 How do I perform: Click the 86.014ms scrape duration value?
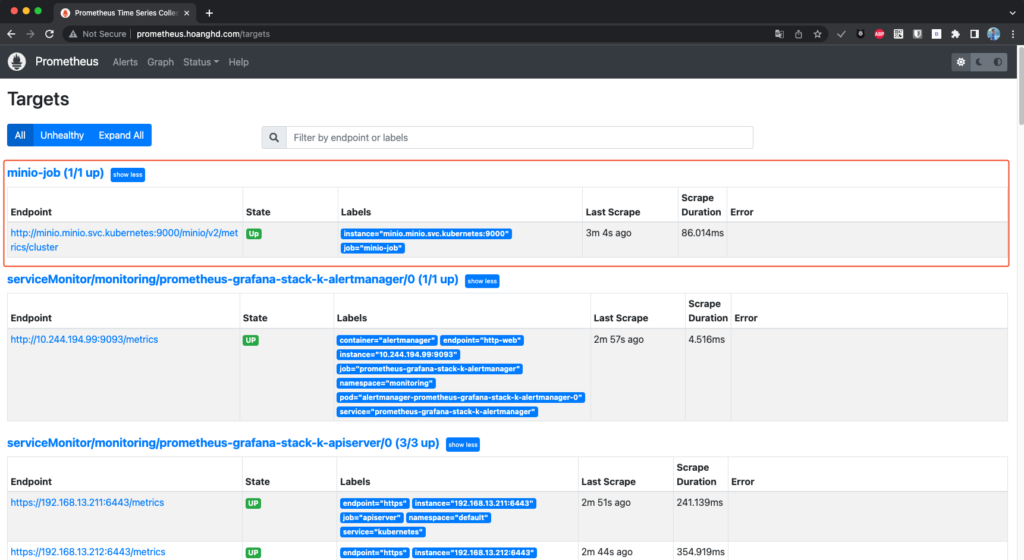(x=702, y=233)
